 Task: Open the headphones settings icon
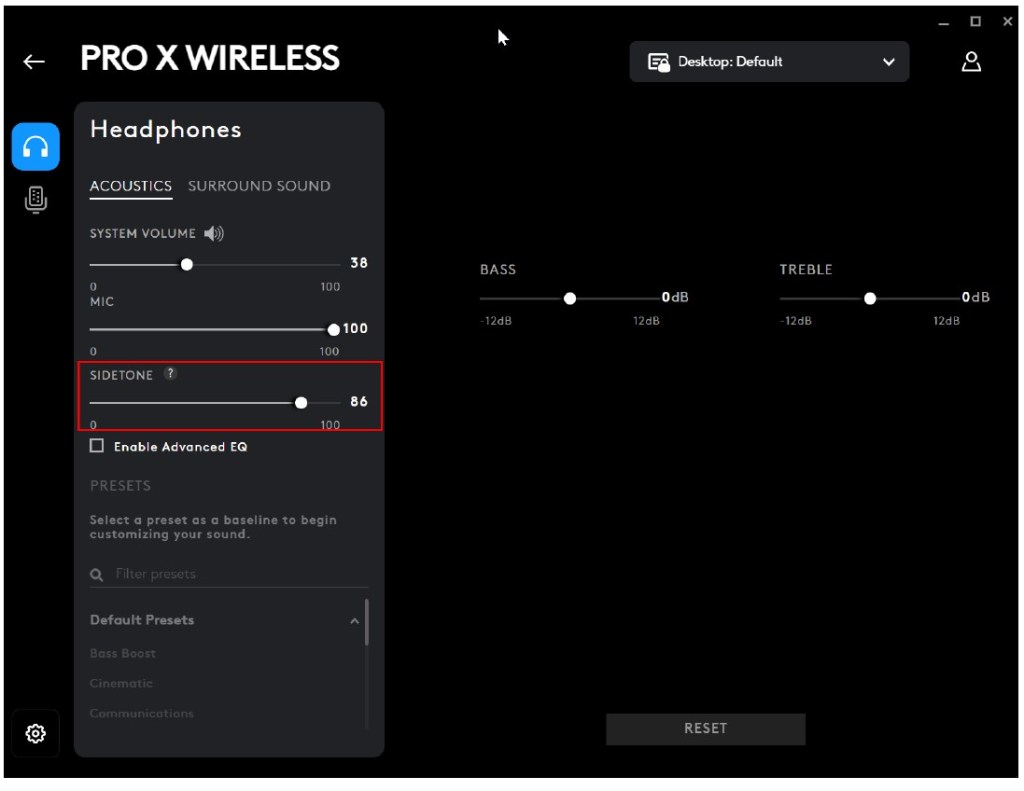click(x=36, y=148)
